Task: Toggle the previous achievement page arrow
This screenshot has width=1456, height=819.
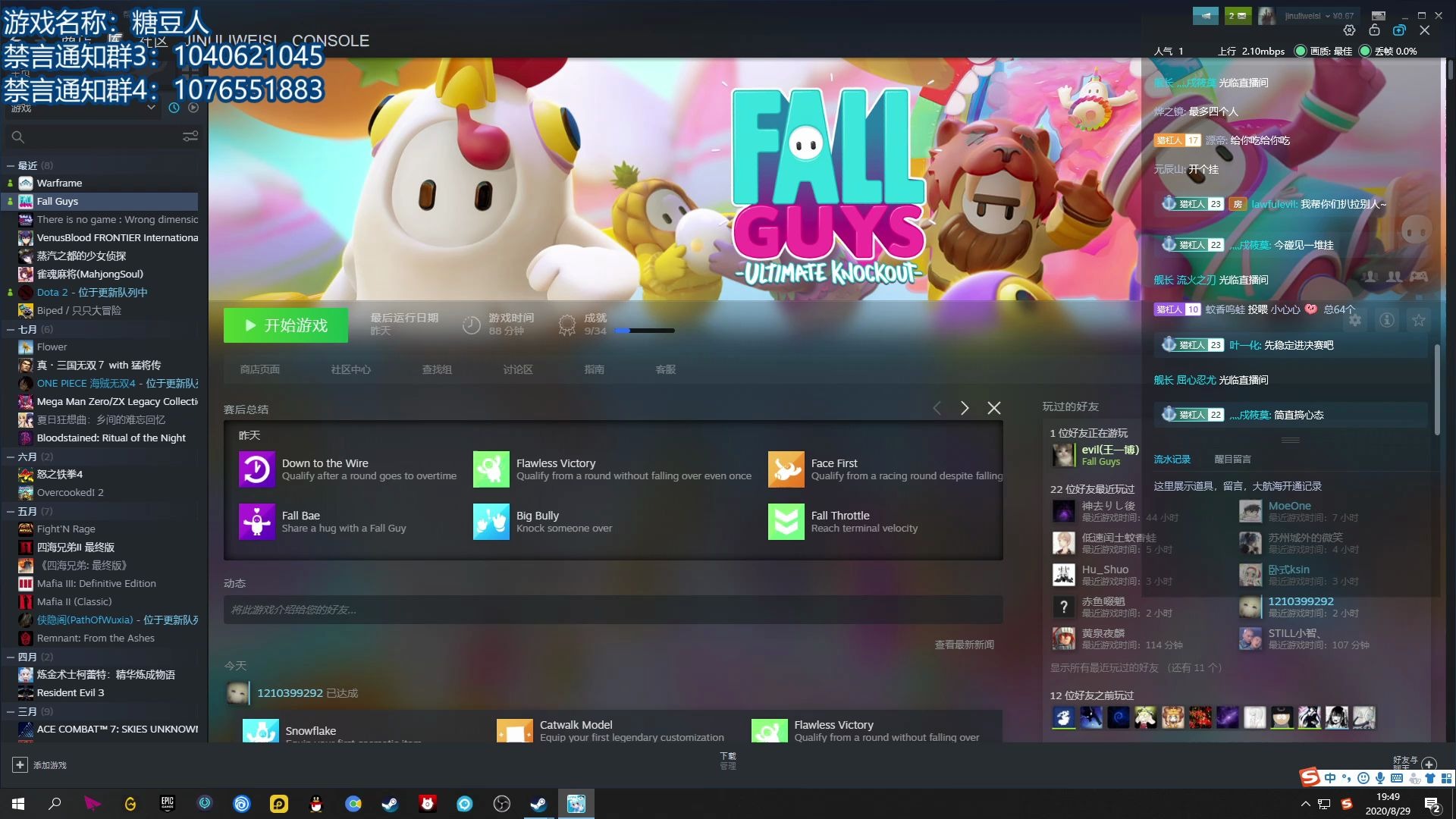Action: 936,407
